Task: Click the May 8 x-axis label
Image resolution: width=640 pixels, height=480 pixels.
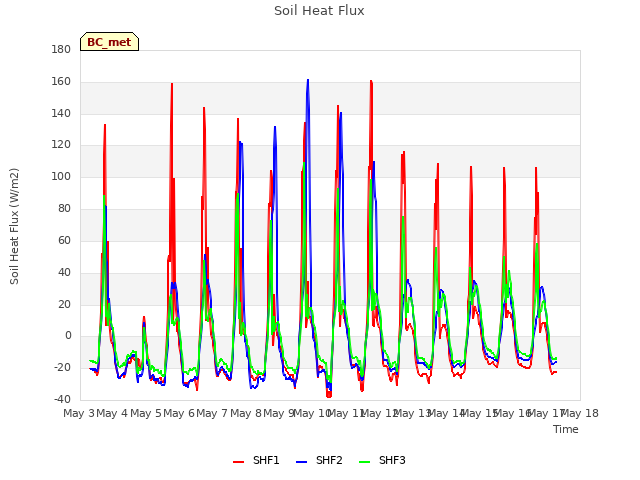Action: click(246, 413)
